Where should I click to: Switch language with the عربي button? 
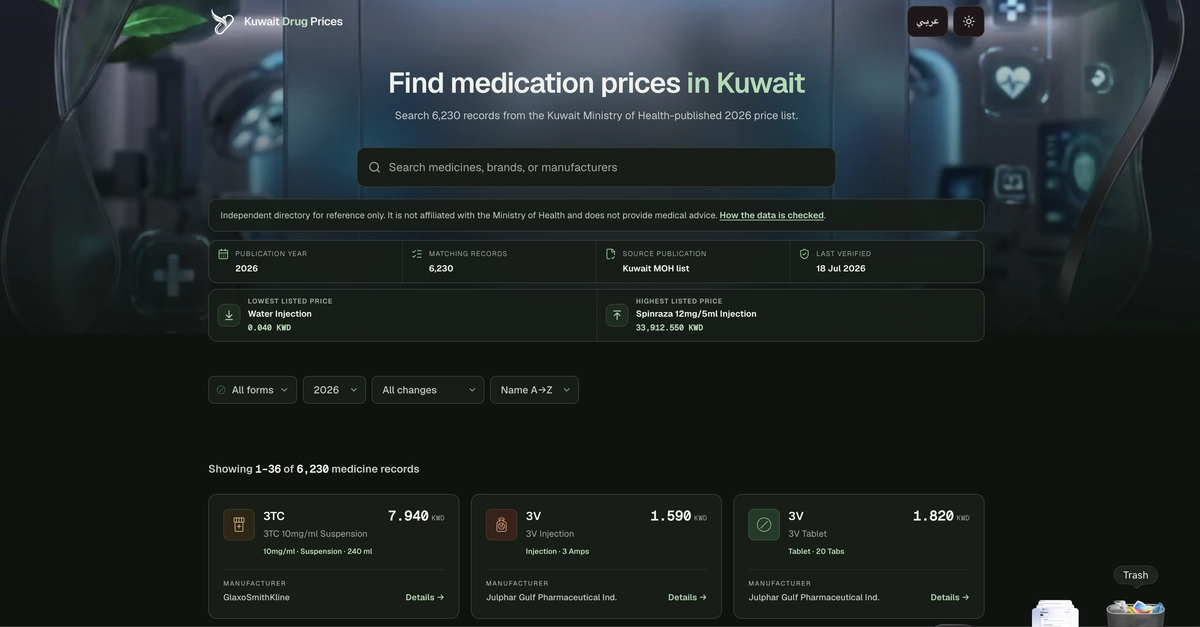coord(927,21)
